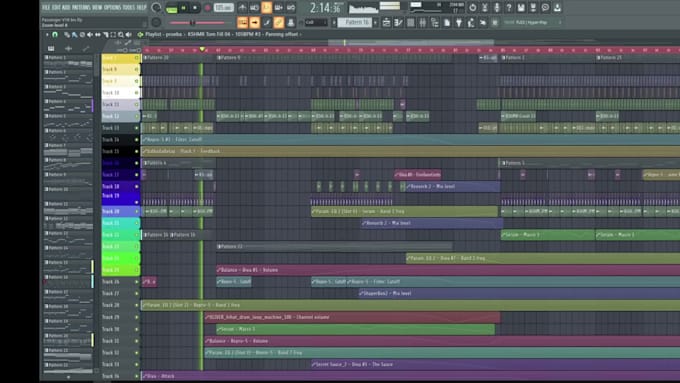
Task: Click the transport play button
Action: coord(183,8)
